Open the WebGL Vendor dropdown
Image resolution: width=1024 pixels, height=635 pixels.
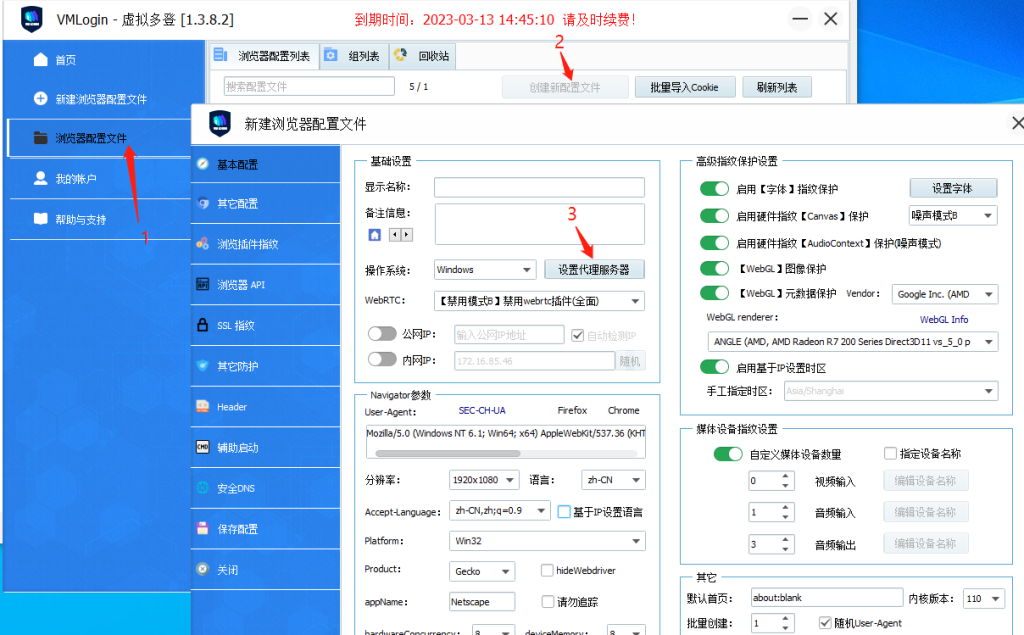pos(945,294)
